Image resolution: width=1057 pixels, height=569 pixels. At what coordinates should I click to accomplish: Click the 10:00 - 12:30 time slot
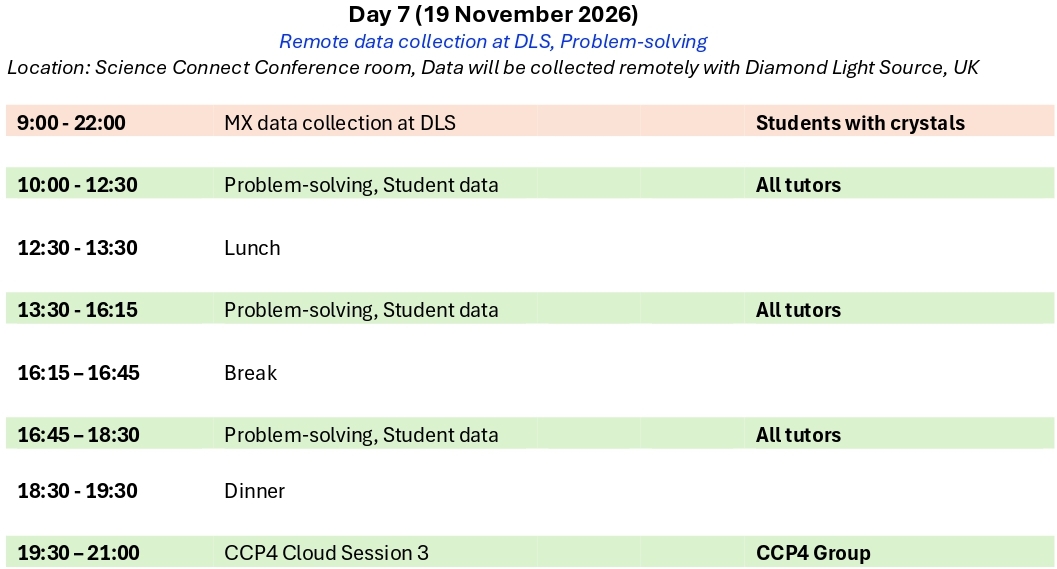click(78, 185)
